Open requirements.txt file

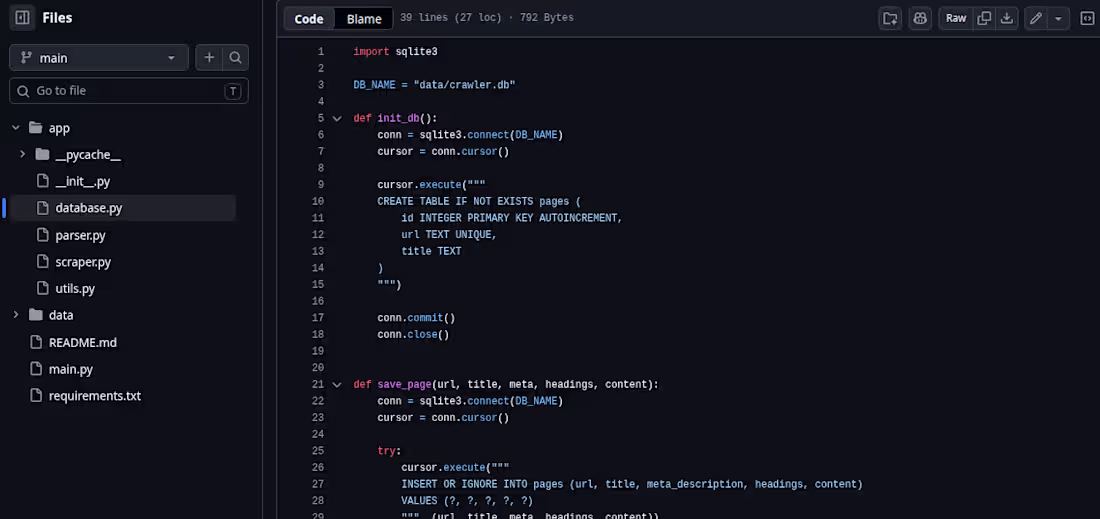tap(95, 396)
